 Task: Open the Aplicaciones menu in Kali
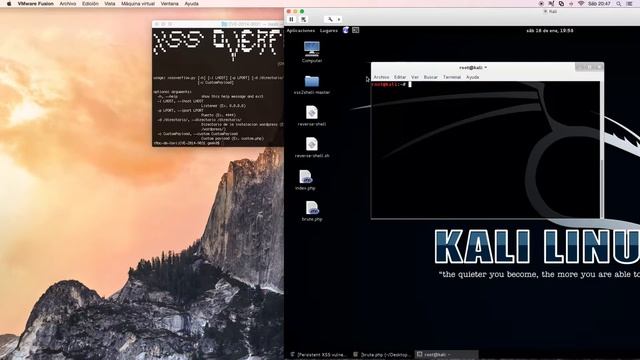[x=301, y=31]
